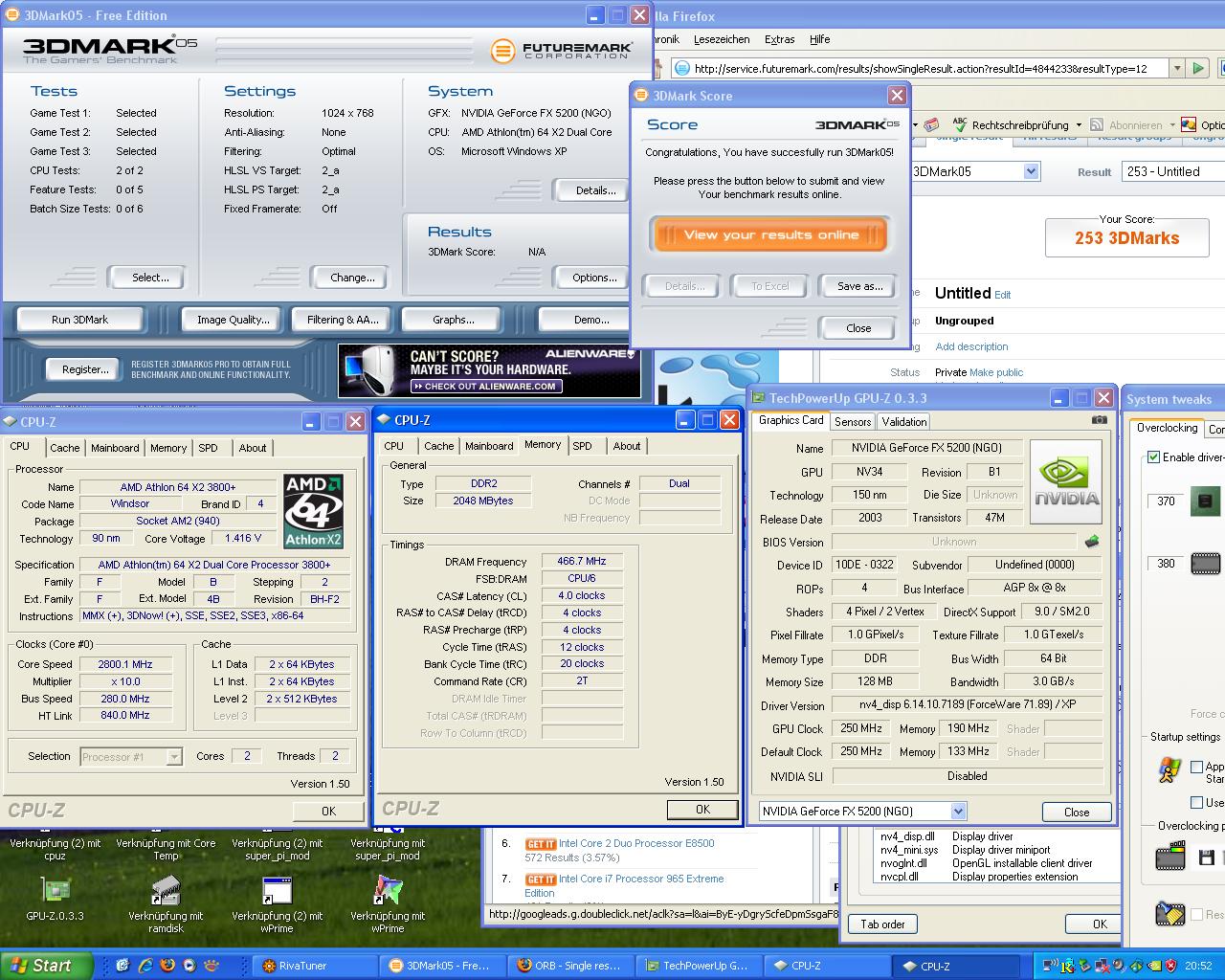
Task: Open SPD tab in right CPU-Z window
Action: pyautogui.click(x=582, y=446)
